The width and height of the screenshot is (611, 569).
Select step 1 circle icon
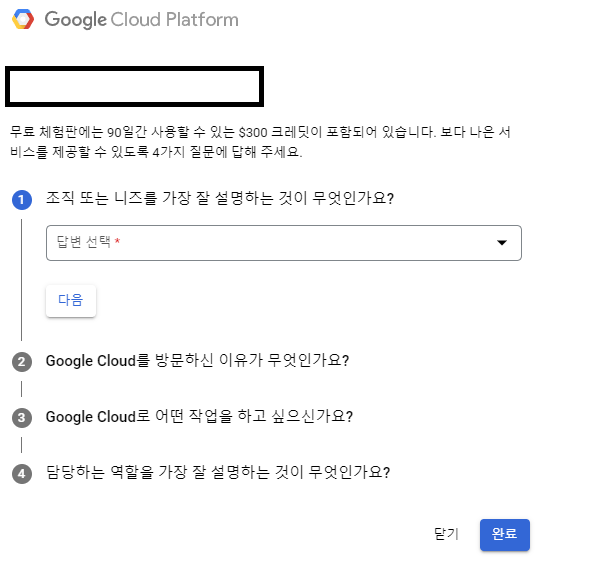(x=22, y=200)
